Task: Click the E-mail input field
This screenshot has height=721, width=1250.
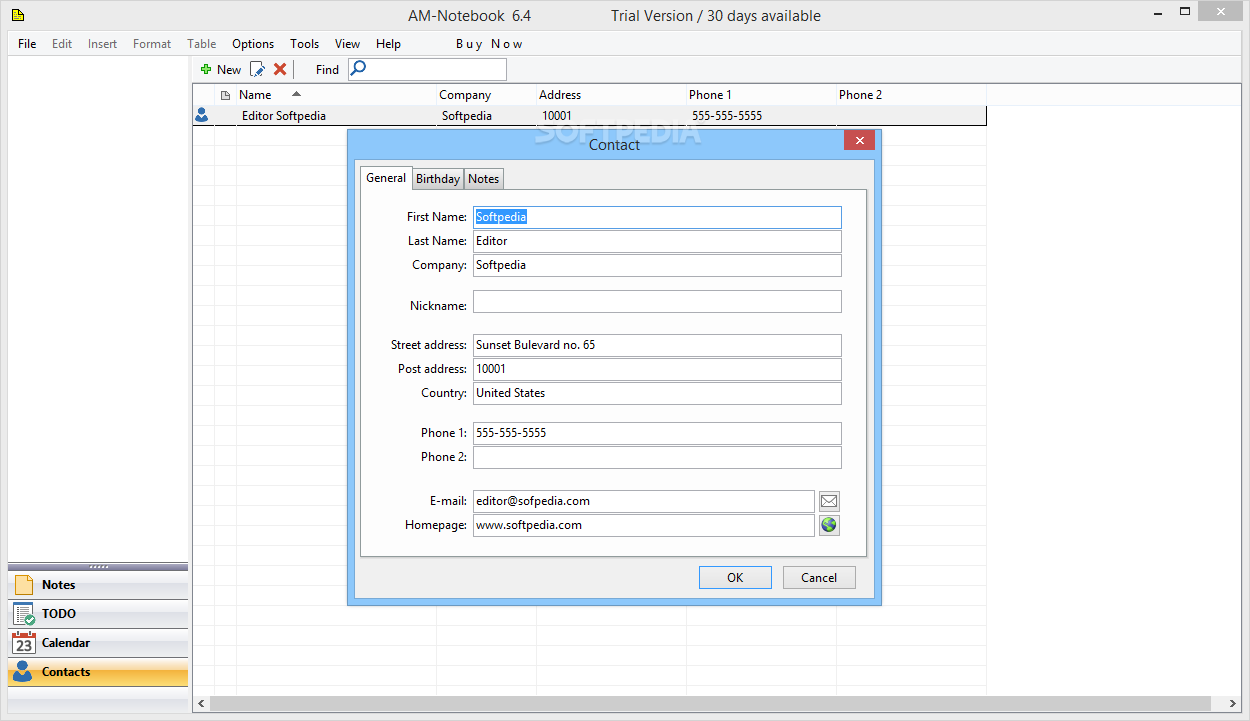Action: (x=644, y=501)
